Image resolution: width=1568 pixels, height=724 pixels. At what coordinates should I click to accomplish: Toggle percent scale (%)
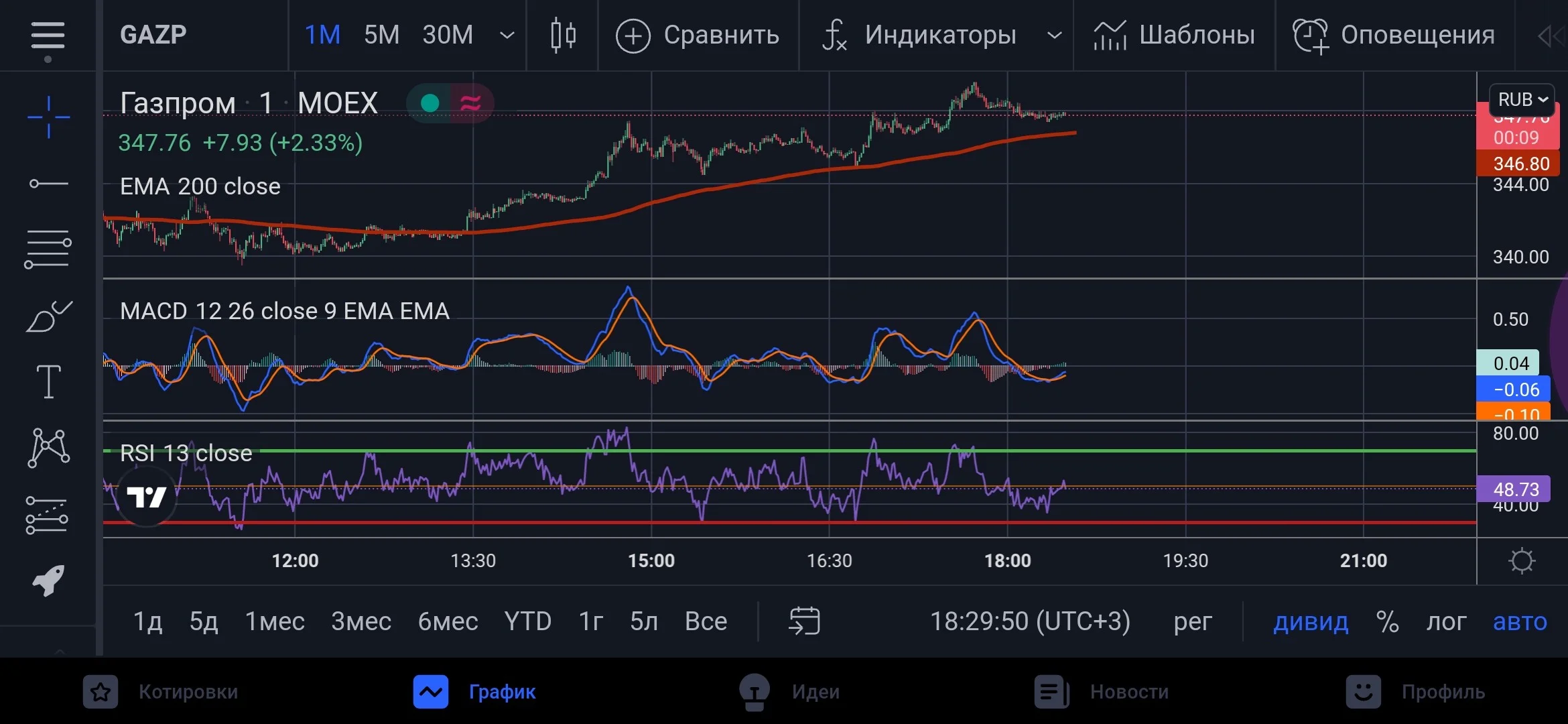[1387, 622]
